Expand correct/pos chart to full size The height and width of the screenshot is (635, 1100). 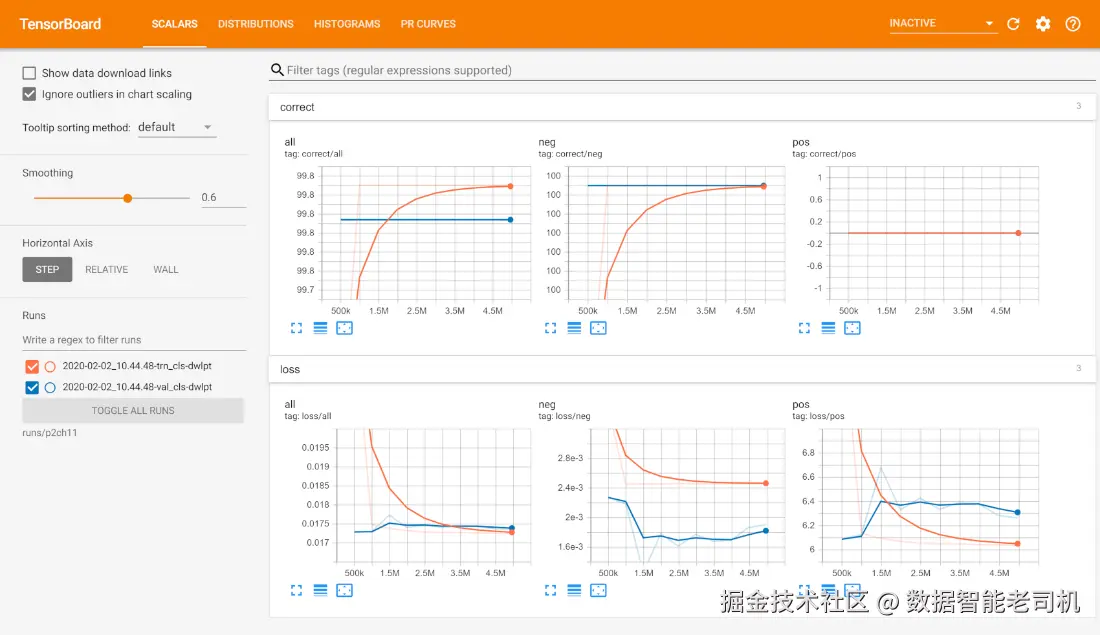[804, 328]
